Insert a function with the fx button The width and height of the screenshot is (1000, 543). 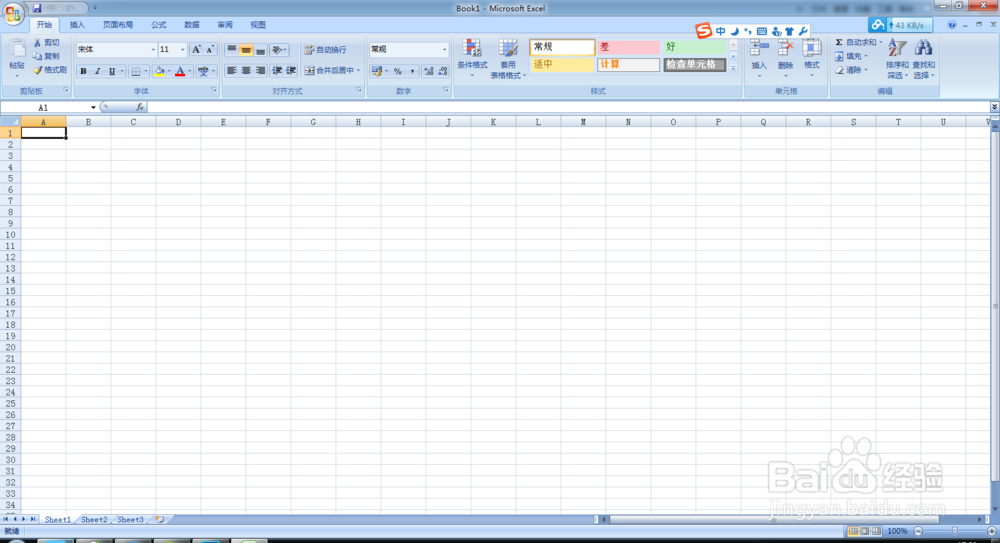140,107
